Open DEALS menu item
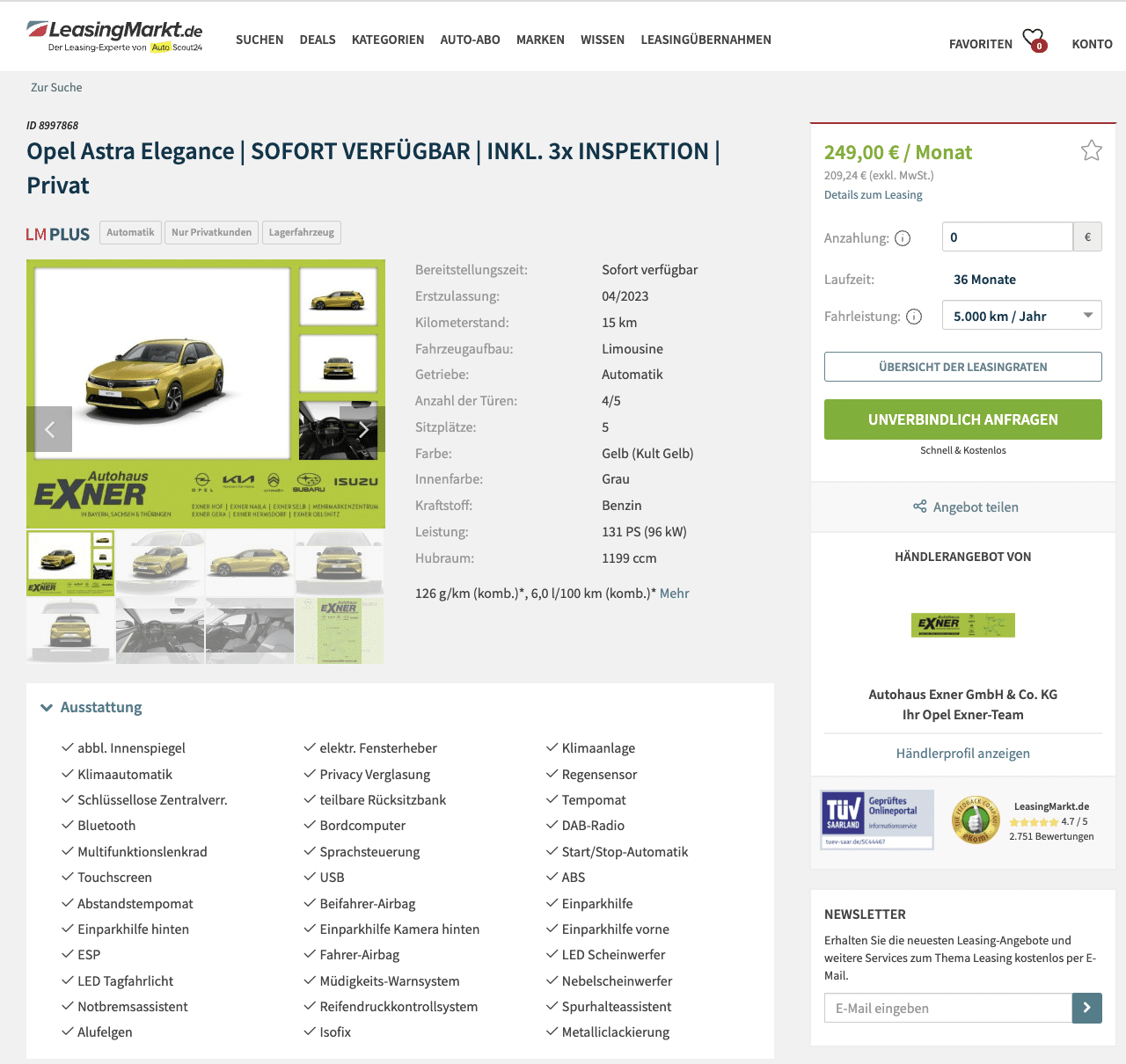Image resolution: width=1126 pixels, height=1064 pixels. click(x=318, y=40)
